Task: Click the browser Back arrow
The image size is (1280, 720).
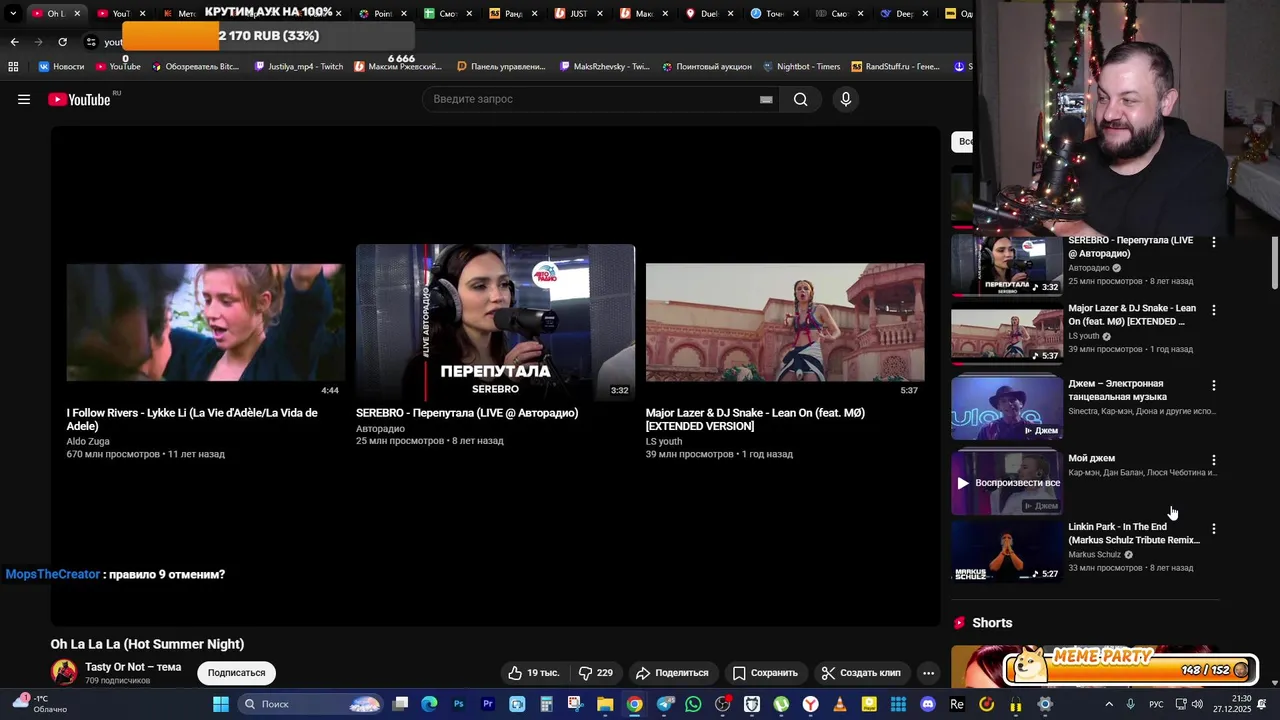Action: click(14, 42)
